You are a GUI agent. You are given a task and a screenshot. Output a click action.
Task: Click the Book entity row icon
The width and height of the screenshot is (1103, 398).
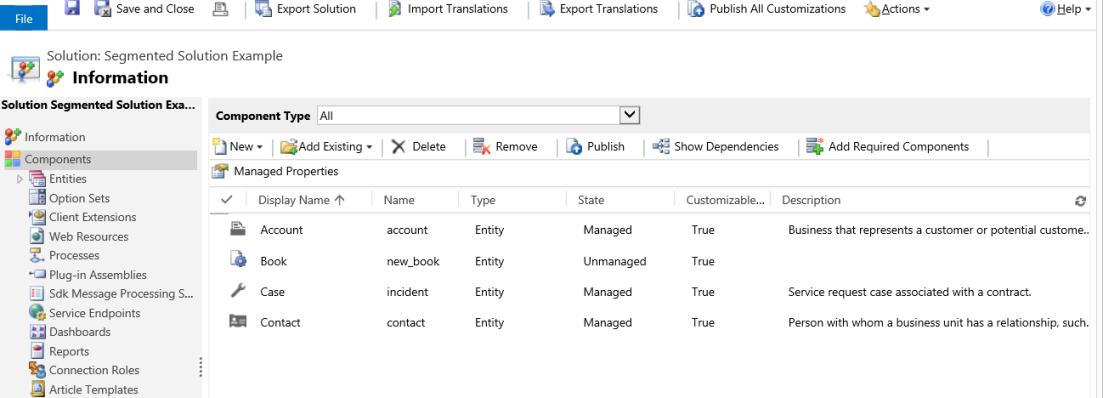point(238,261)
